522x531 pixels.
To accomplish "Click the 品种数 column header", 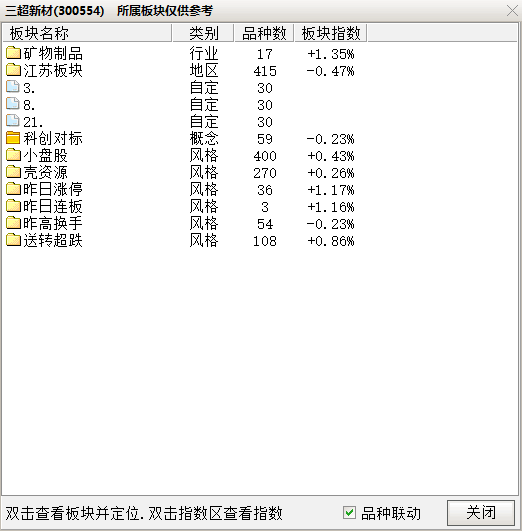I will pos(264,33).
